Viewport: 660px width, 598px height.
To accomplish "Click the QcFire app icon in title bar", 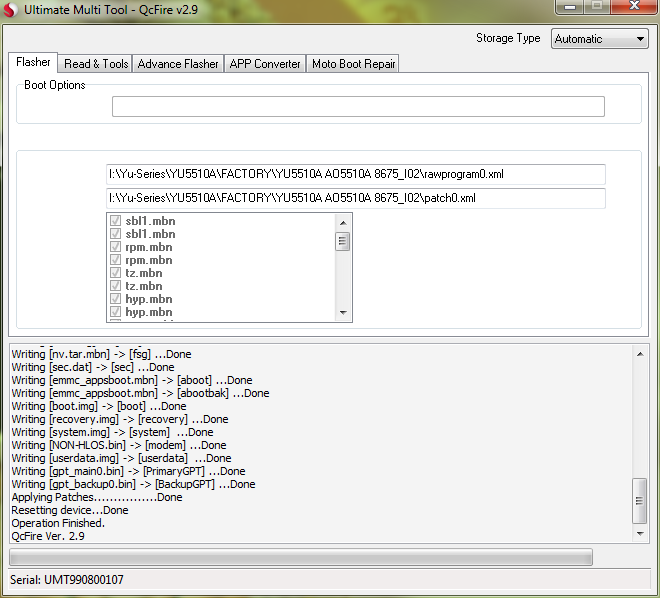I will click(10, 9).
